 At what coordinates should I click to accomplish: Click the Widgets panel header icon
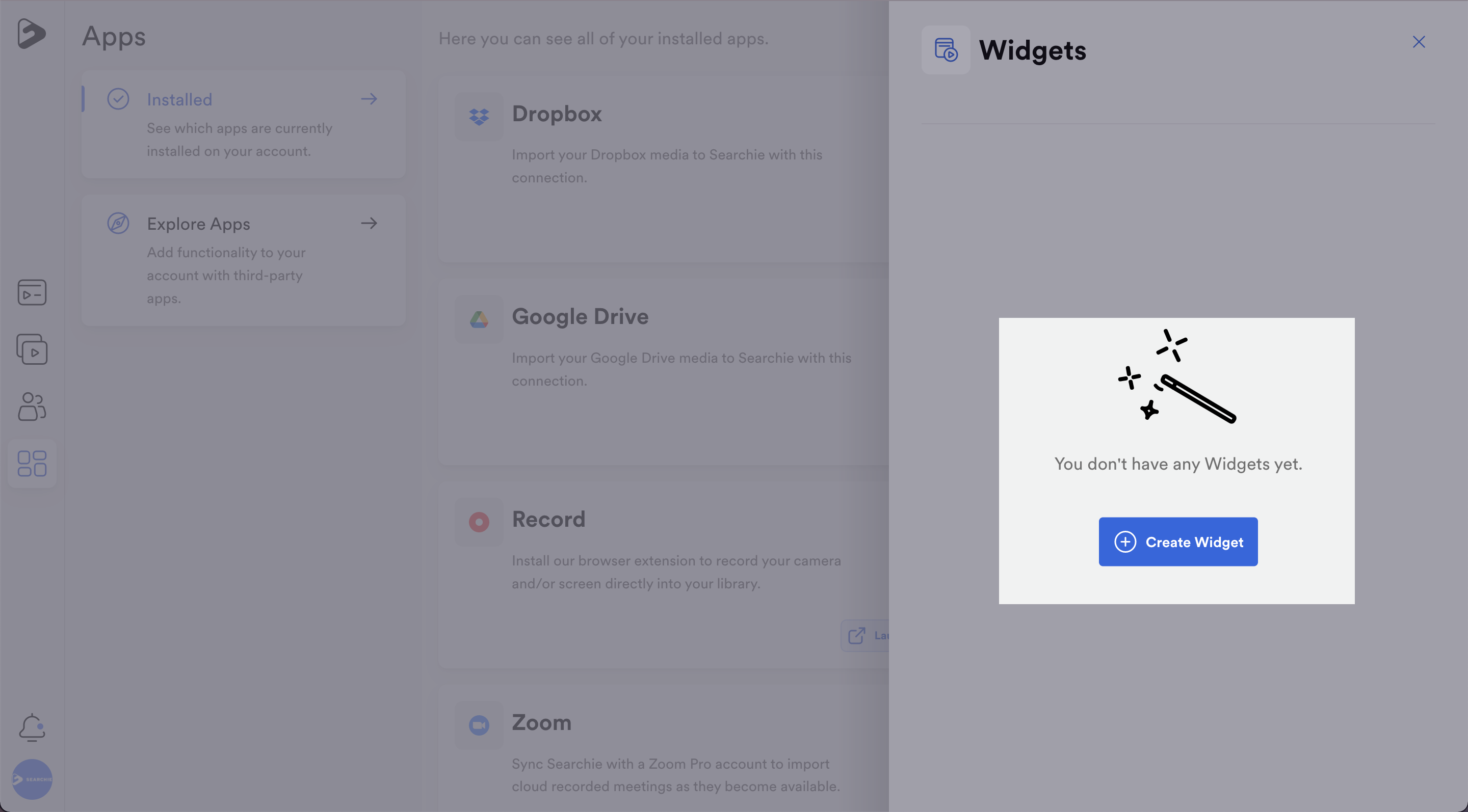click(x=946, y=50)
